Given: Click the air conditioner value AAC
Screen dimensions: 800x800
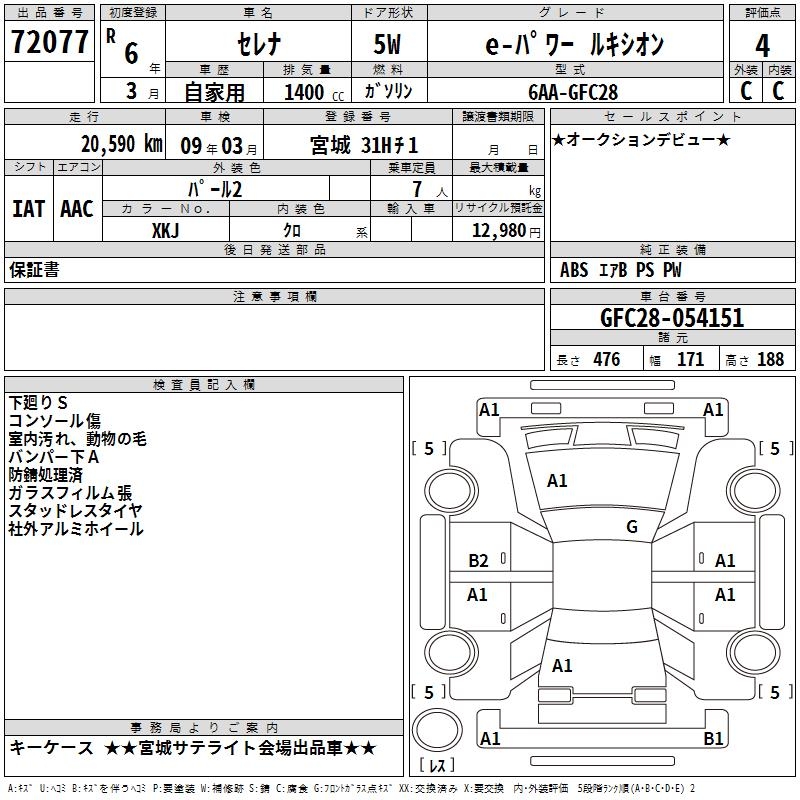Looking at the screenshot, I should 77,209.
